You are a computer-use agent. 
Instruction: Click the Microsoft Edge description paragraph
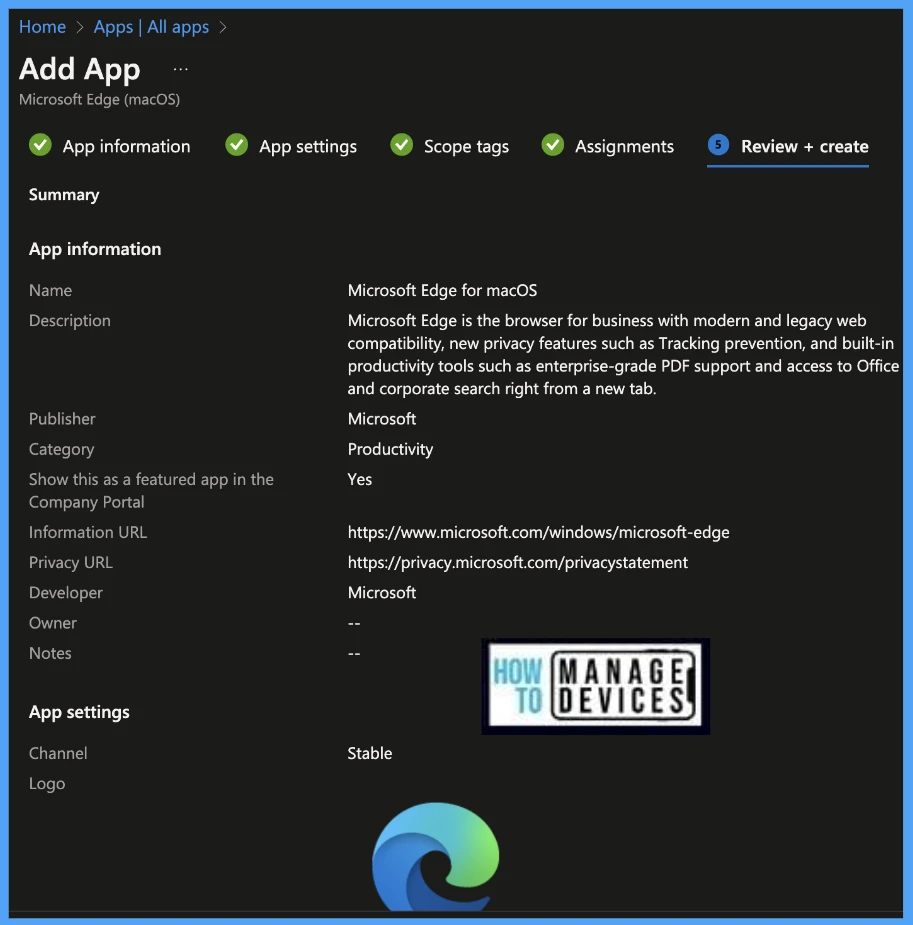[623, 355]
